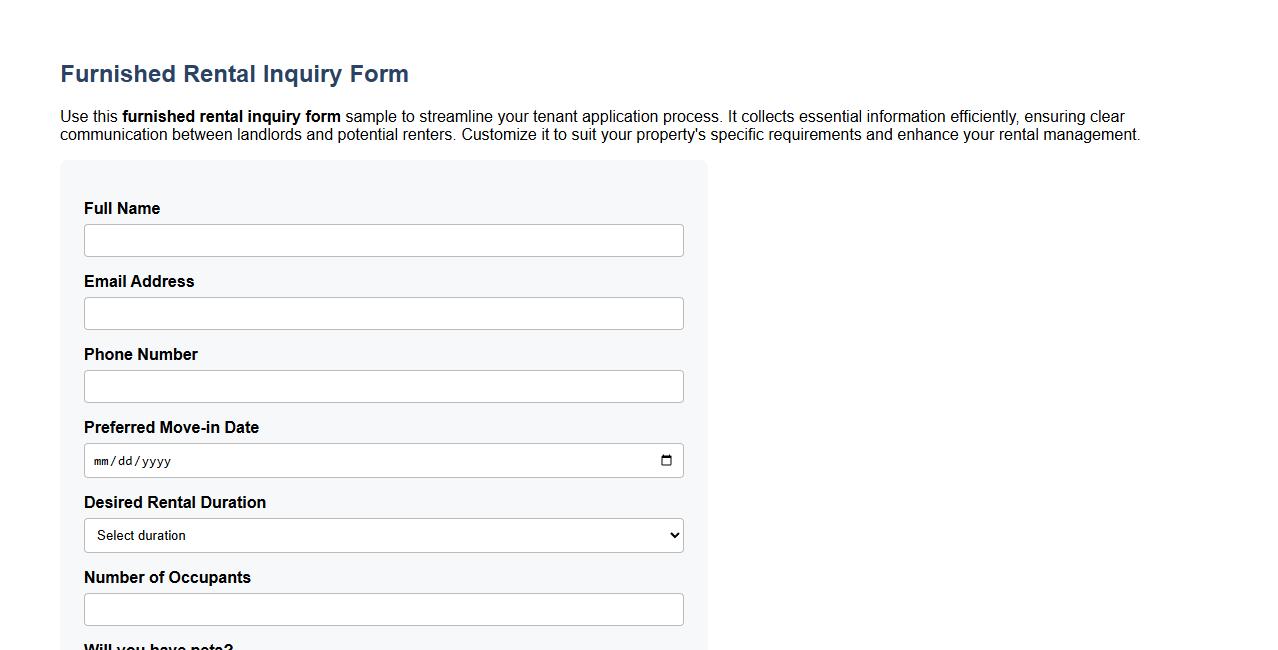Click the month segment of the date field
The height and width of the screenshot is (650, 1278).
coord(103,461)
